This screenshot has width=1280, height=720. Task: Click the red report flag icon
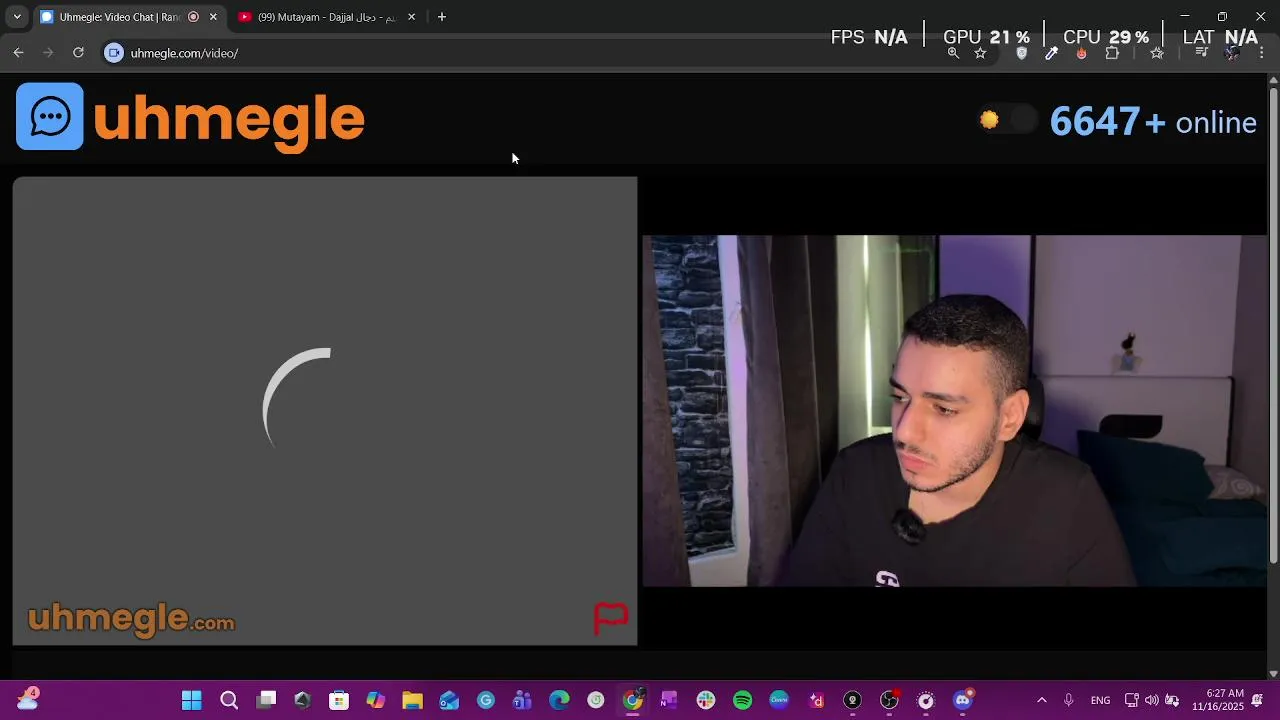tap(611, 618)
